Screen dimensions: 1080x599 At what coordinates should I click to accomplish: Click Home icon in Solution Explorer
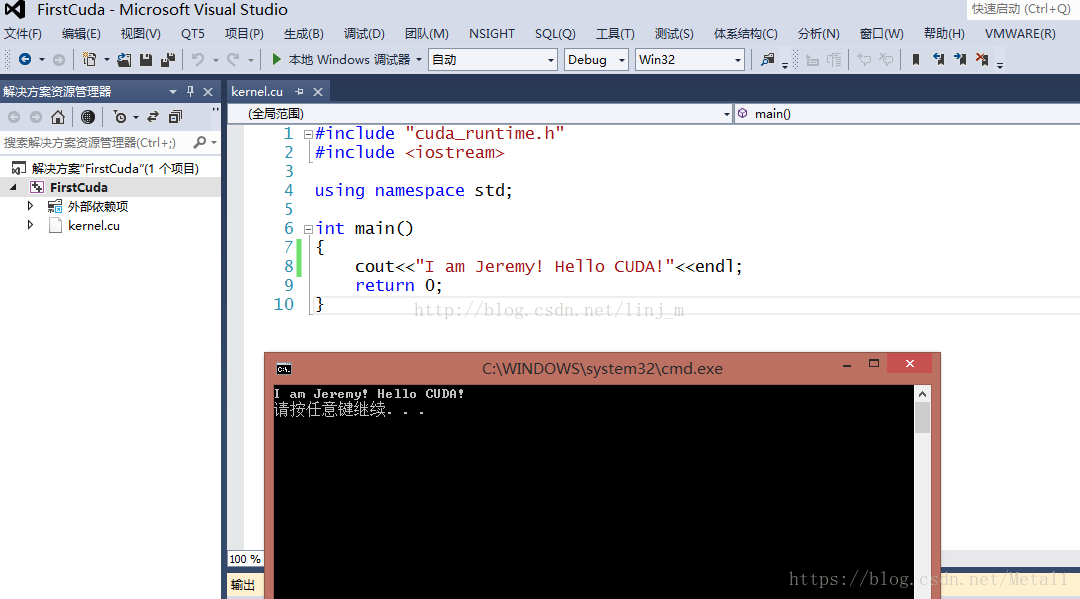click(x=58, y=117)
